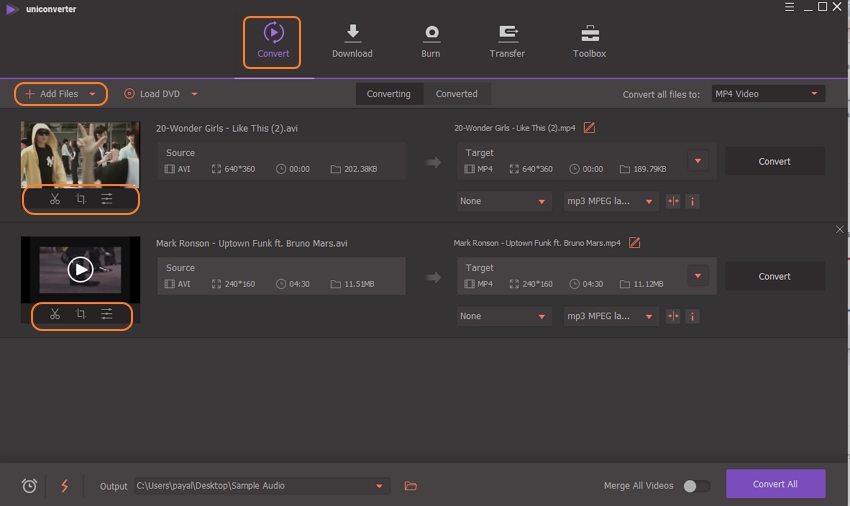Open the output folder icon

click(410, 486)
